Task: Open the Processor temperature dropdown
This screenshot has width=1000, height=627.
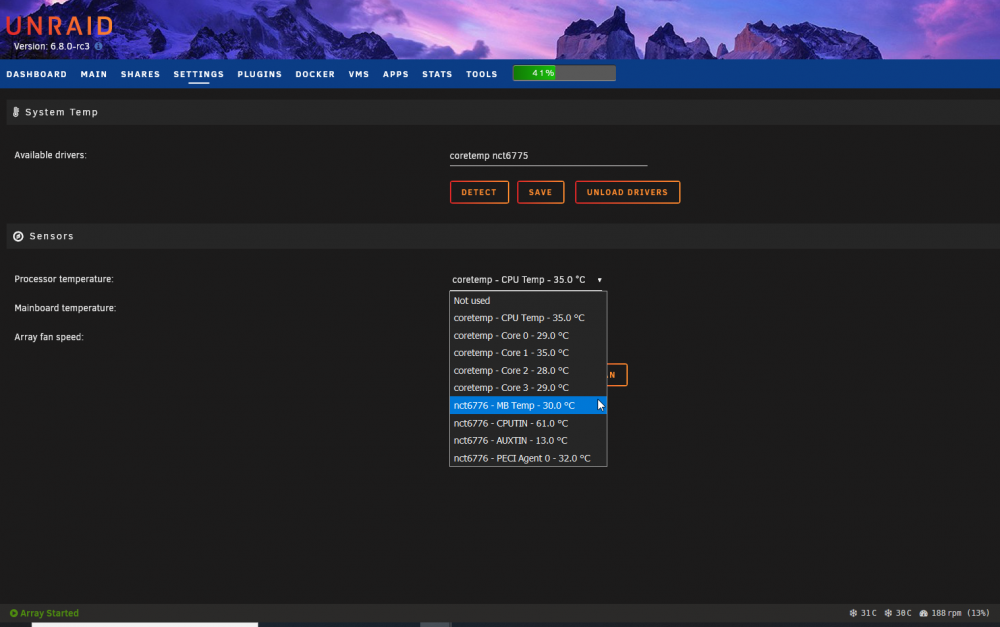Action: 527,279
